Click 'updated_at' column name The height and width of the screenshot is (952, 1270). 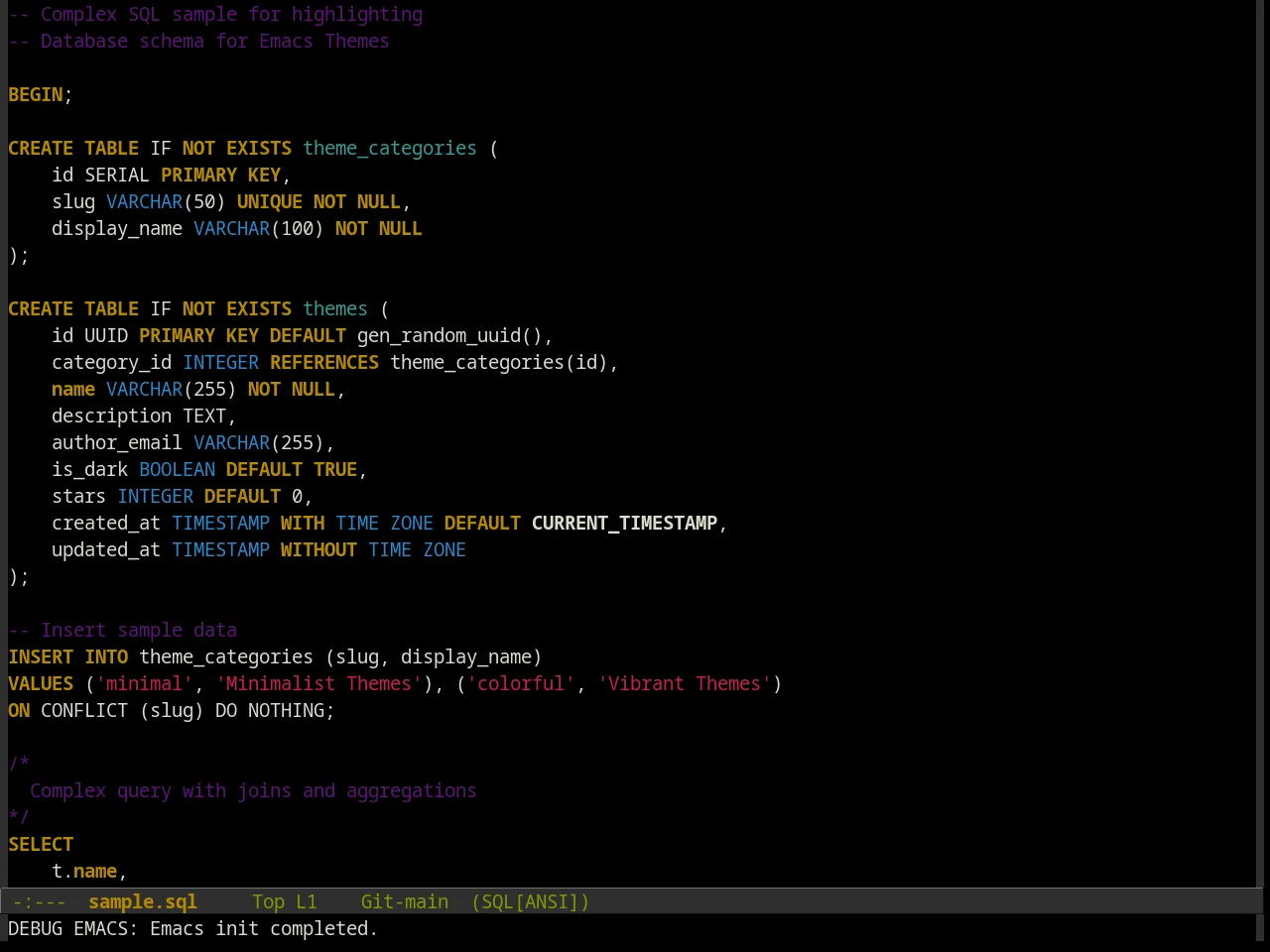tap(106, 550)
